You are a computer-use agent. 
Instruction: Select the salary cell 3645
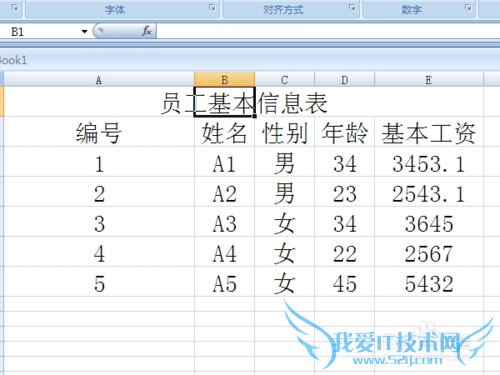(429, 222)
